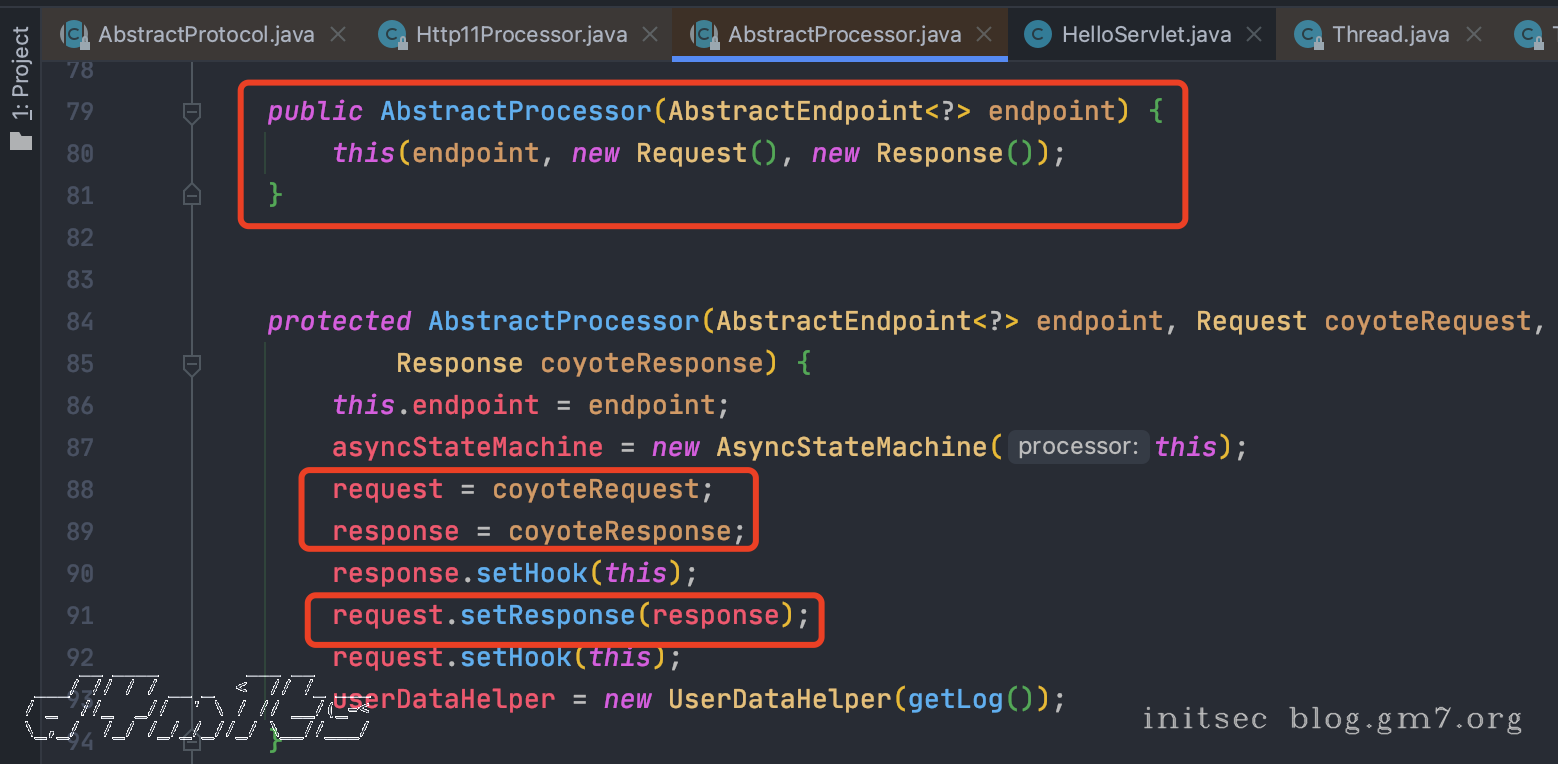The width and height of the screenshot is (1558, 764).
Task: Click the fold end marker on line 81
Action: [192, 195]
